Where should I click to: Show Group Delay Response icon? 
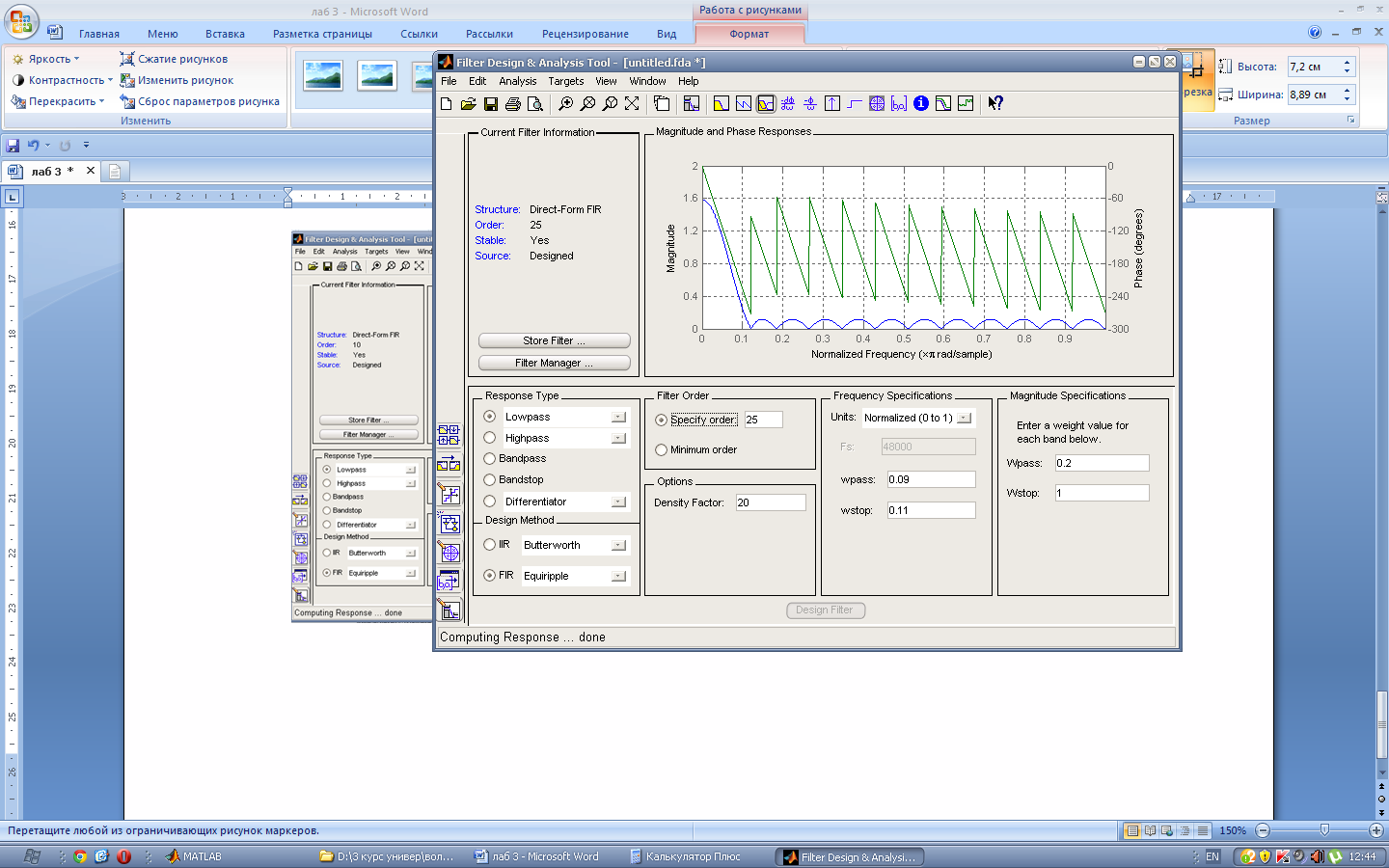(788, 103)
